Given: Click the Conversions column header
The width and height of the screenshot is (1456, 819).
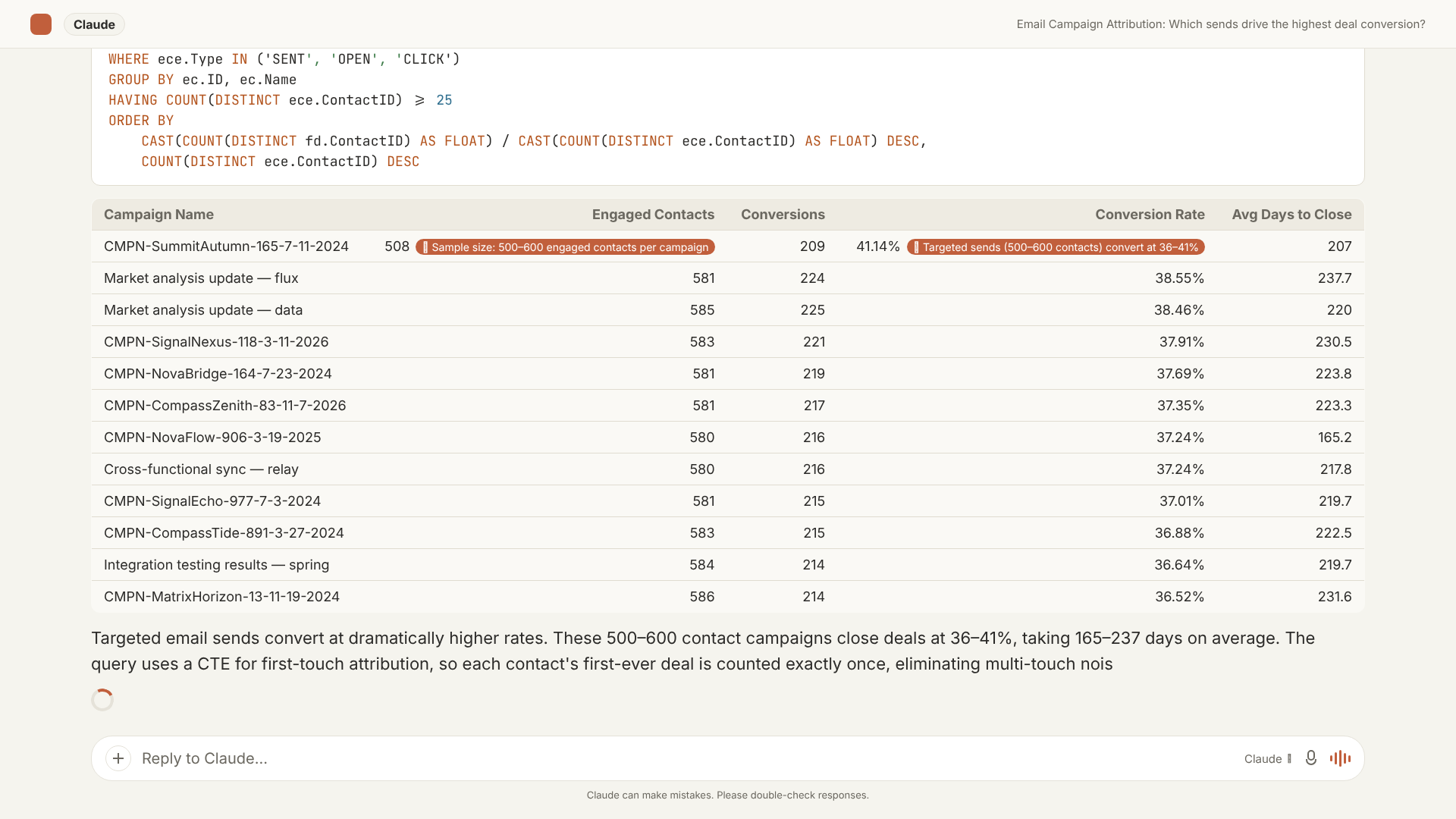Looking at the screenshot, I should tap(783, 215).
